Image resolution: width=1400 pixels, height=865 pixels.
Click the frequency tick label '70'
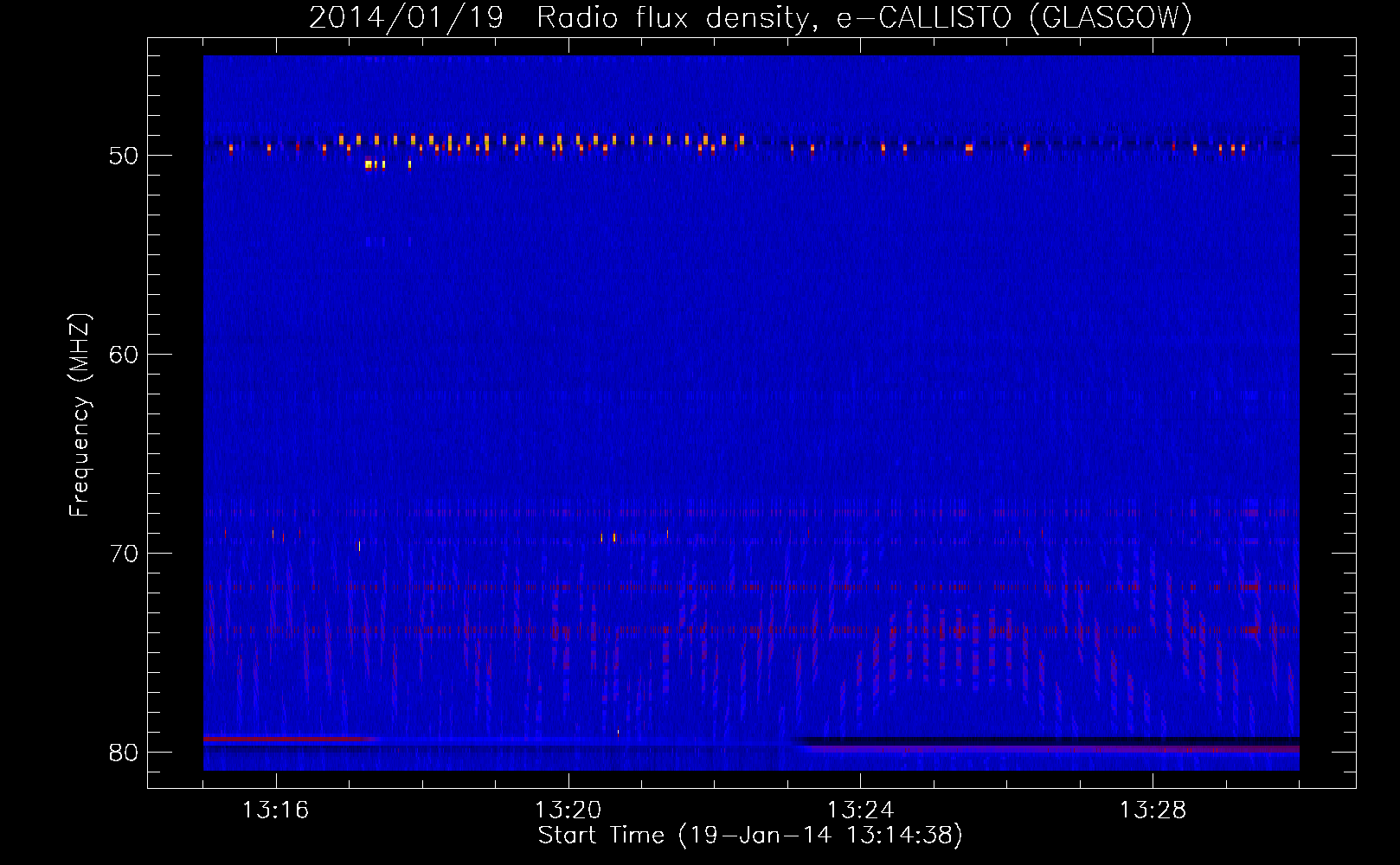coord(124,554)
